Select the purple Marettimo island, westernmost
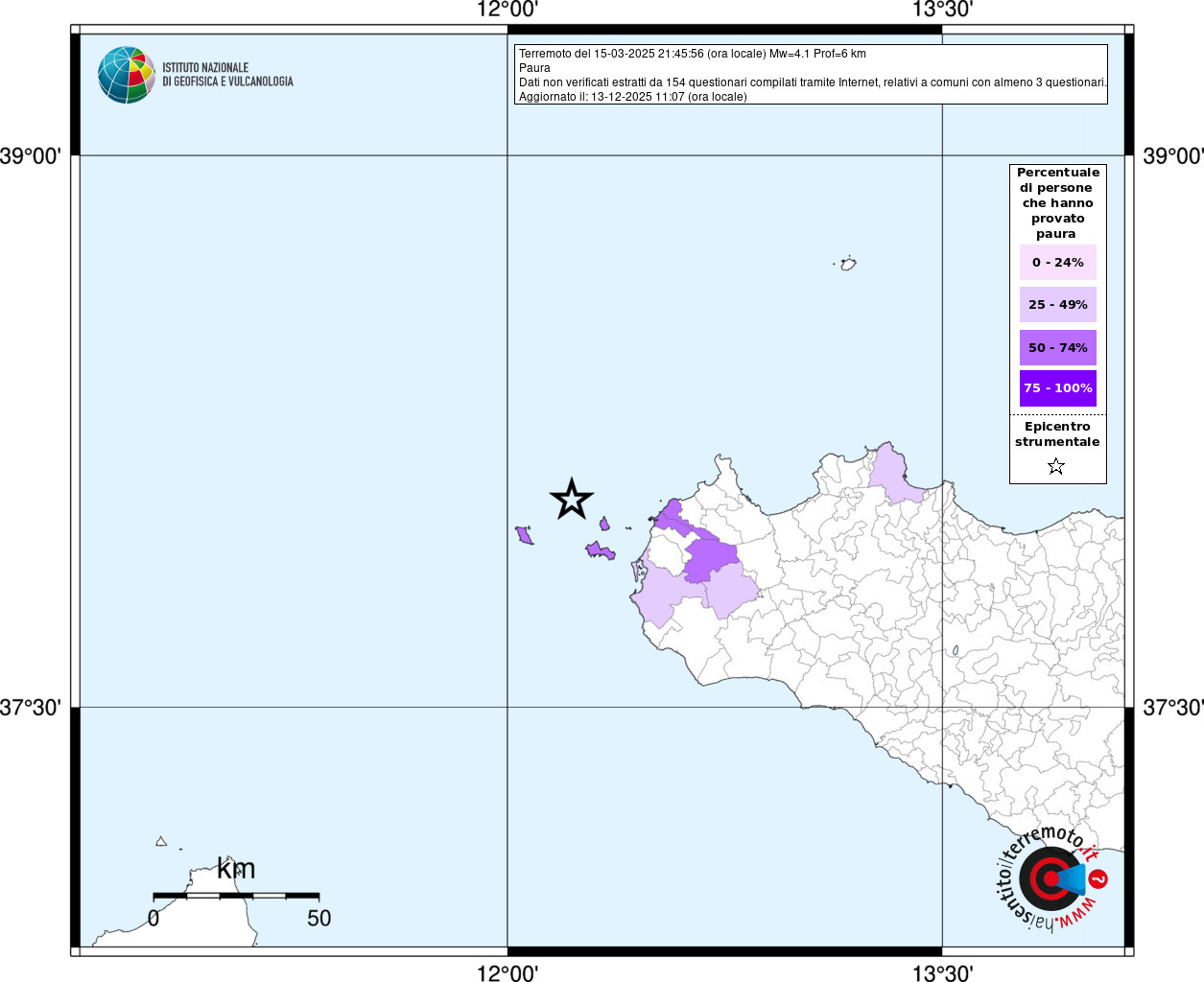The height and width of the screenshot is (982, 1204). point(524,535)
